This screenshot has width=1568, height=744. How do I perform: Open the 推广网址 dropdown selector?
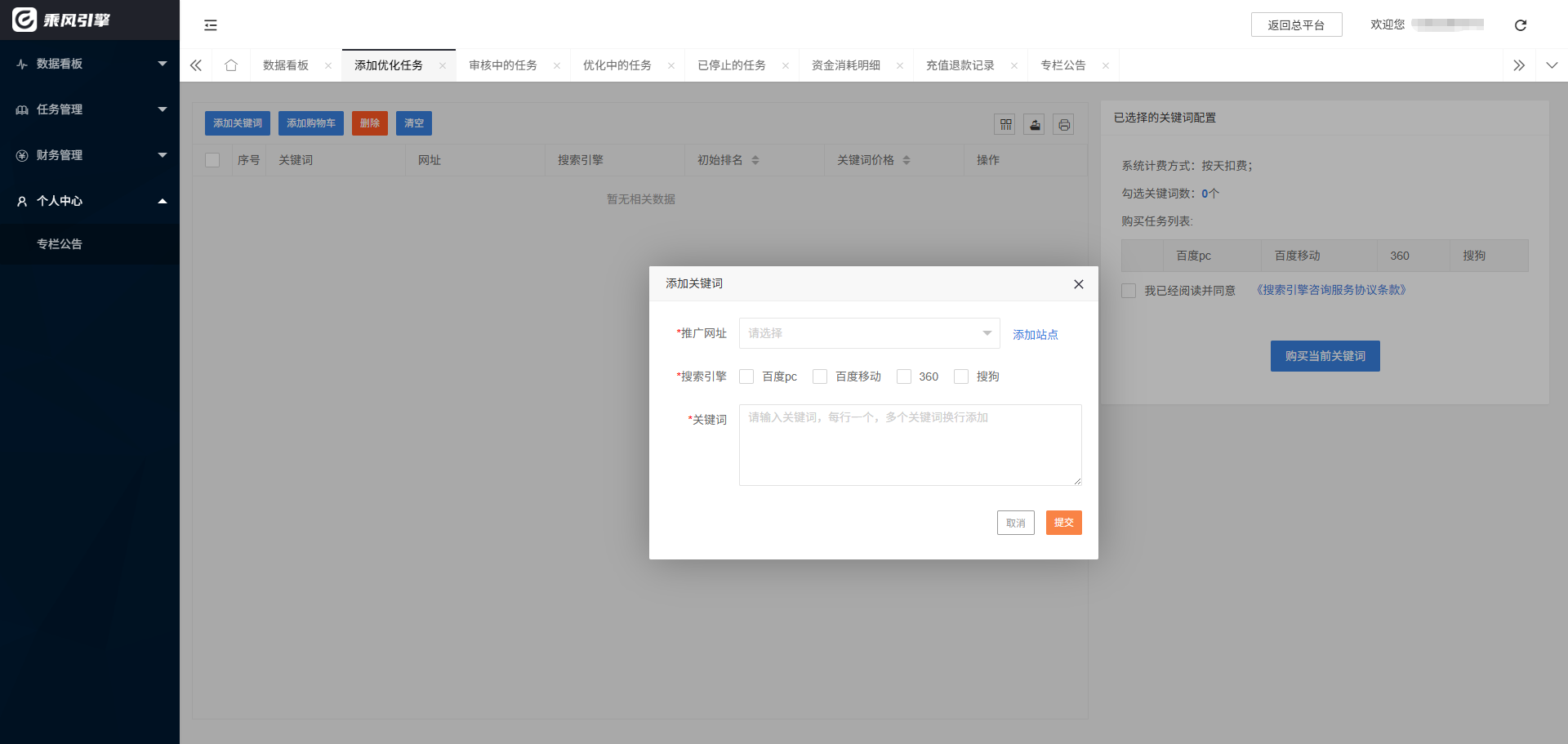869,333
